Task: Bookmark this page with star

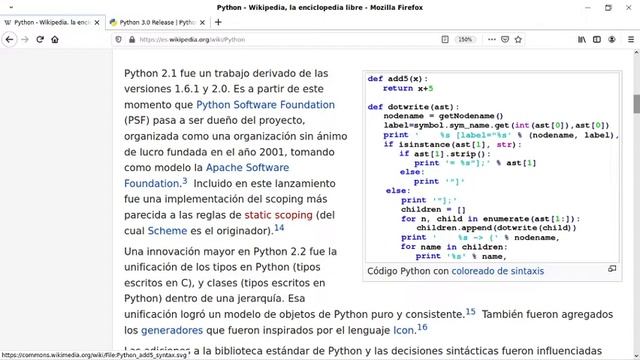Action: (518, 40)
